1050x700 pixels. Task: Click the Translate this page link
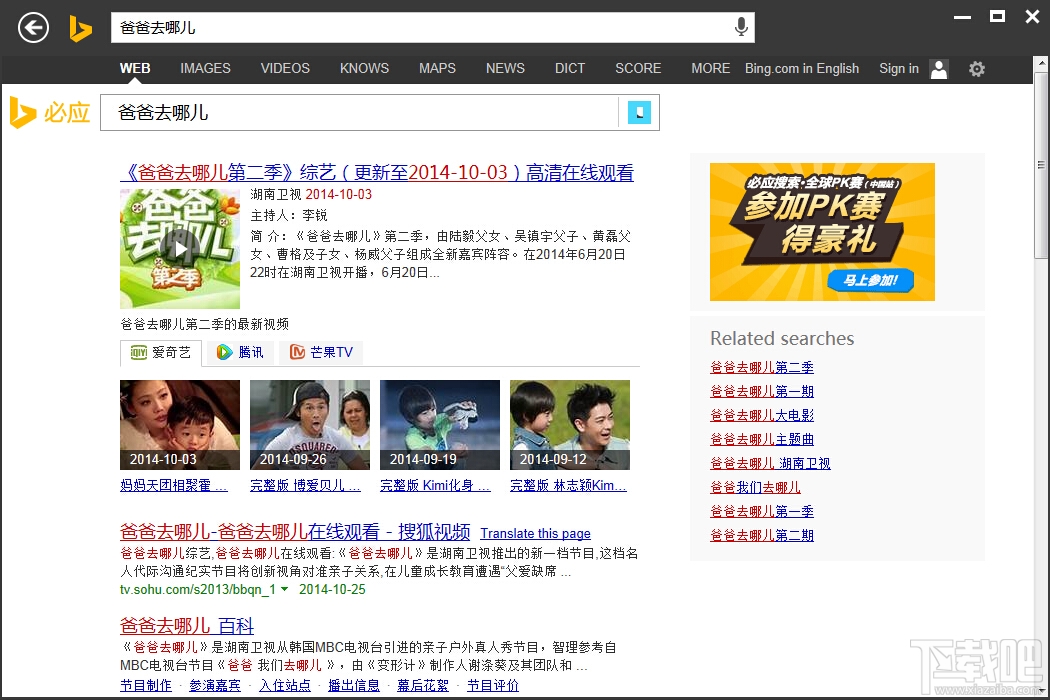click(535, 533)
